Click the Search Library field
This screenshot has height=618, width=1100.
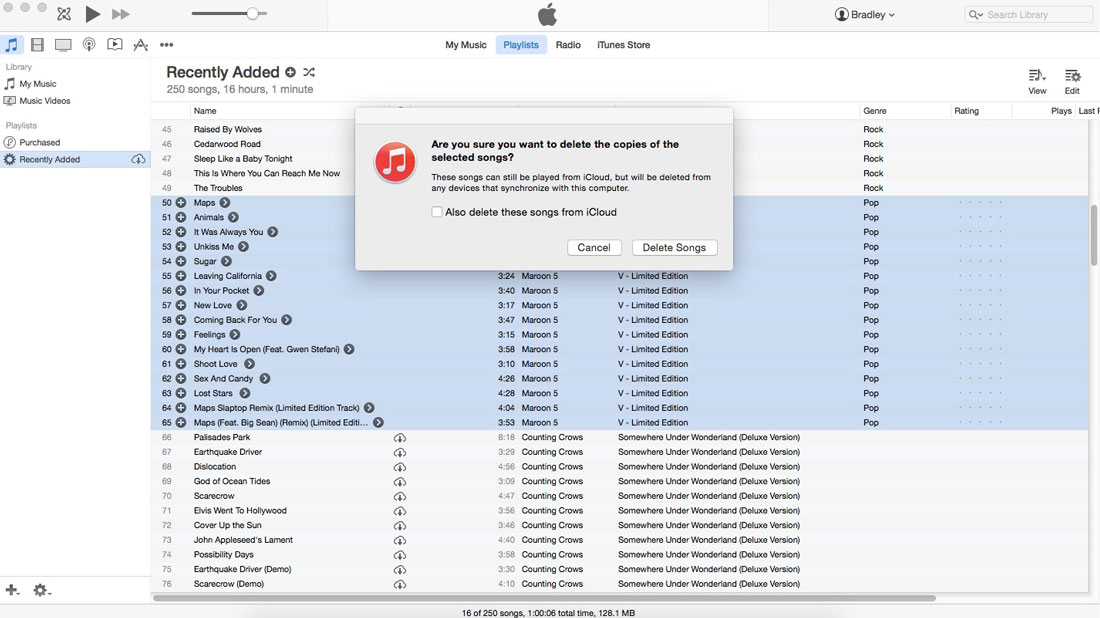click(1028, 15)
